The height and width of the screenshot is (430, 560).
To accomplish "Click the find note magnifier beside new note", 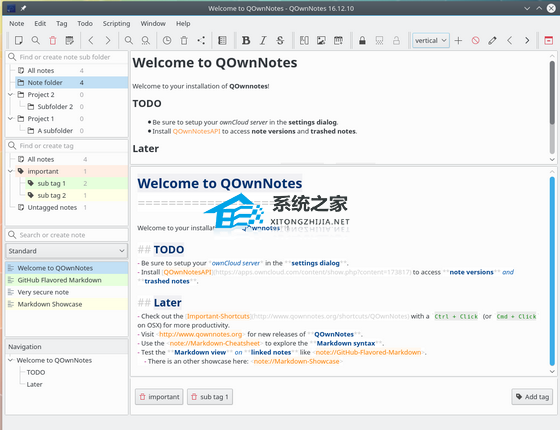I will (35, 40).
